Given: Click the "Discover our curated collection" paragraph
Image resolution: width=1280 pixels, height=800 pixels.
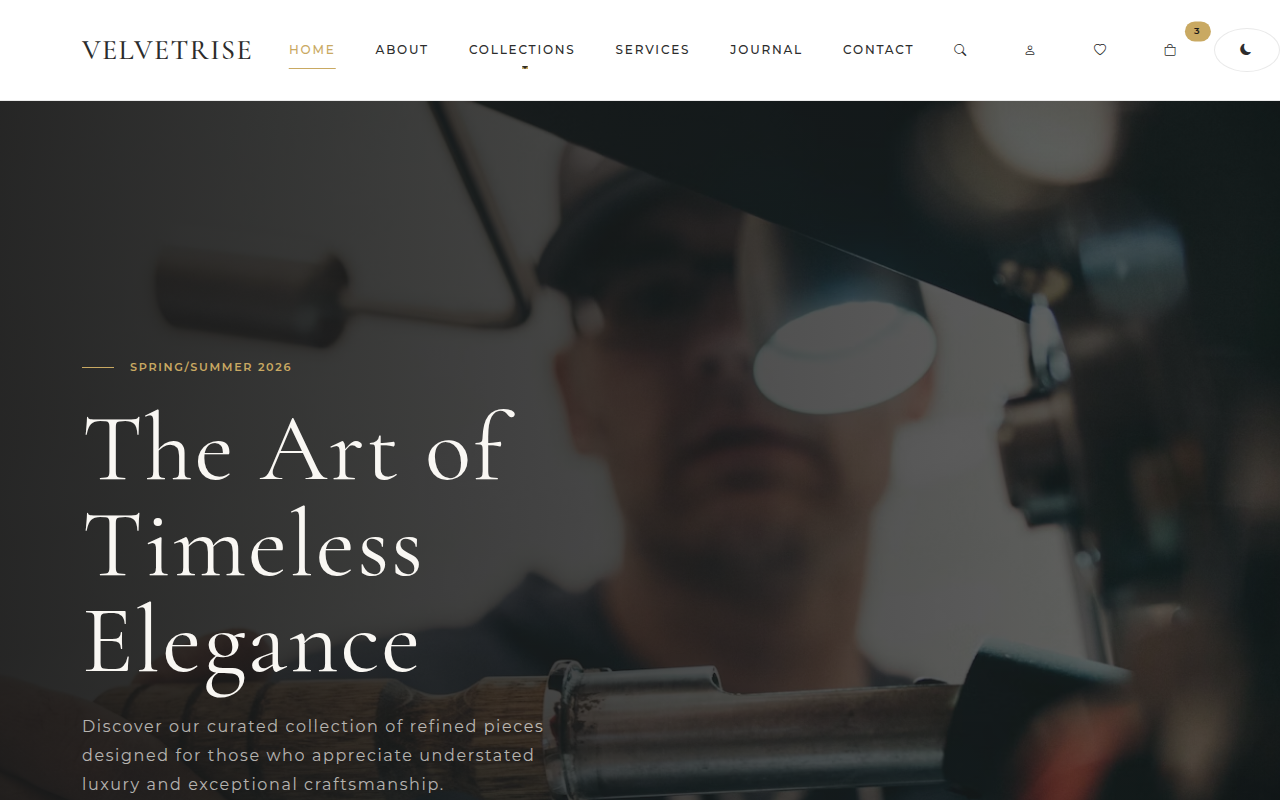Looking at the screenshot, I should 313,755.
